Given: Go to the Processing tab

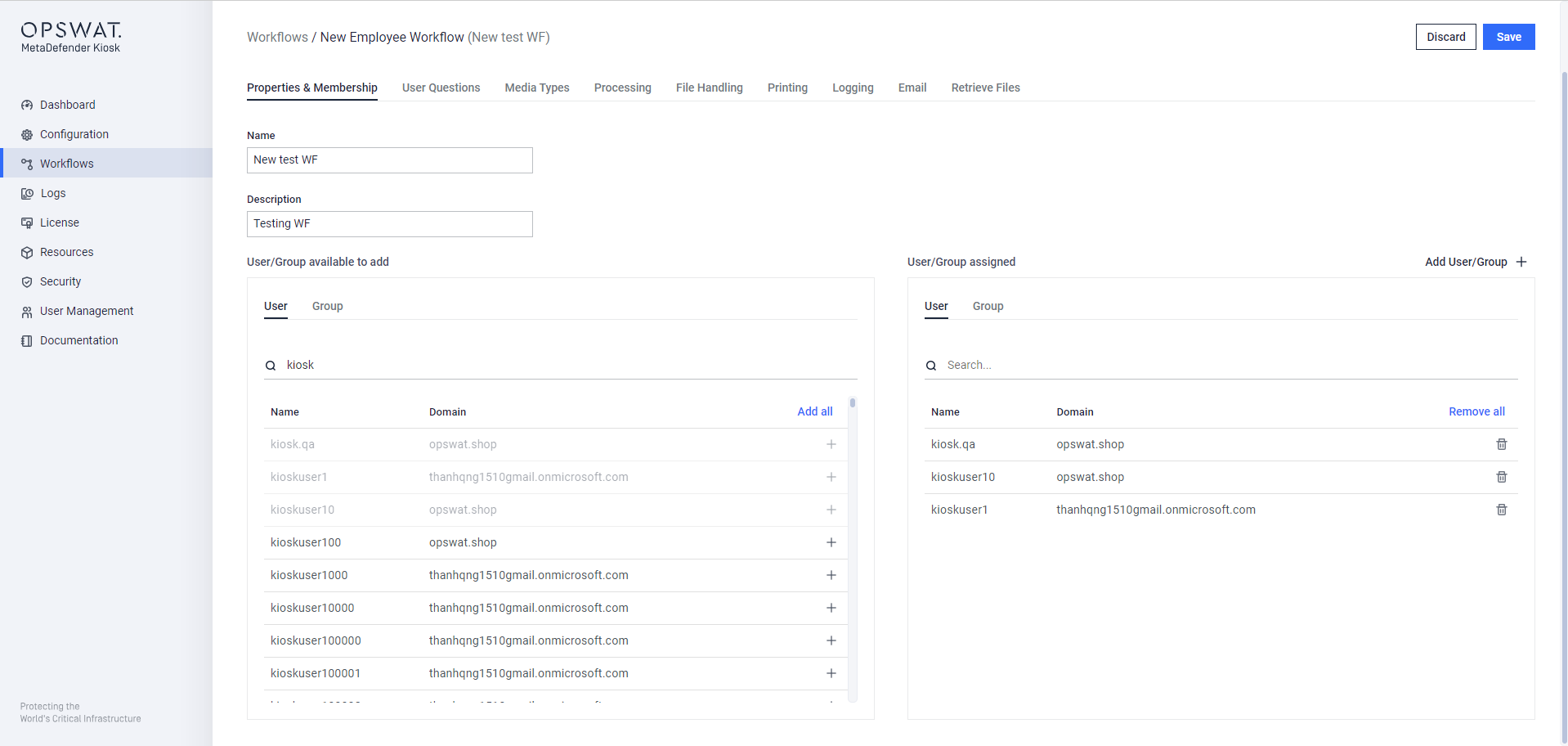Looking at the screenshot, I should tap(623, 88).
